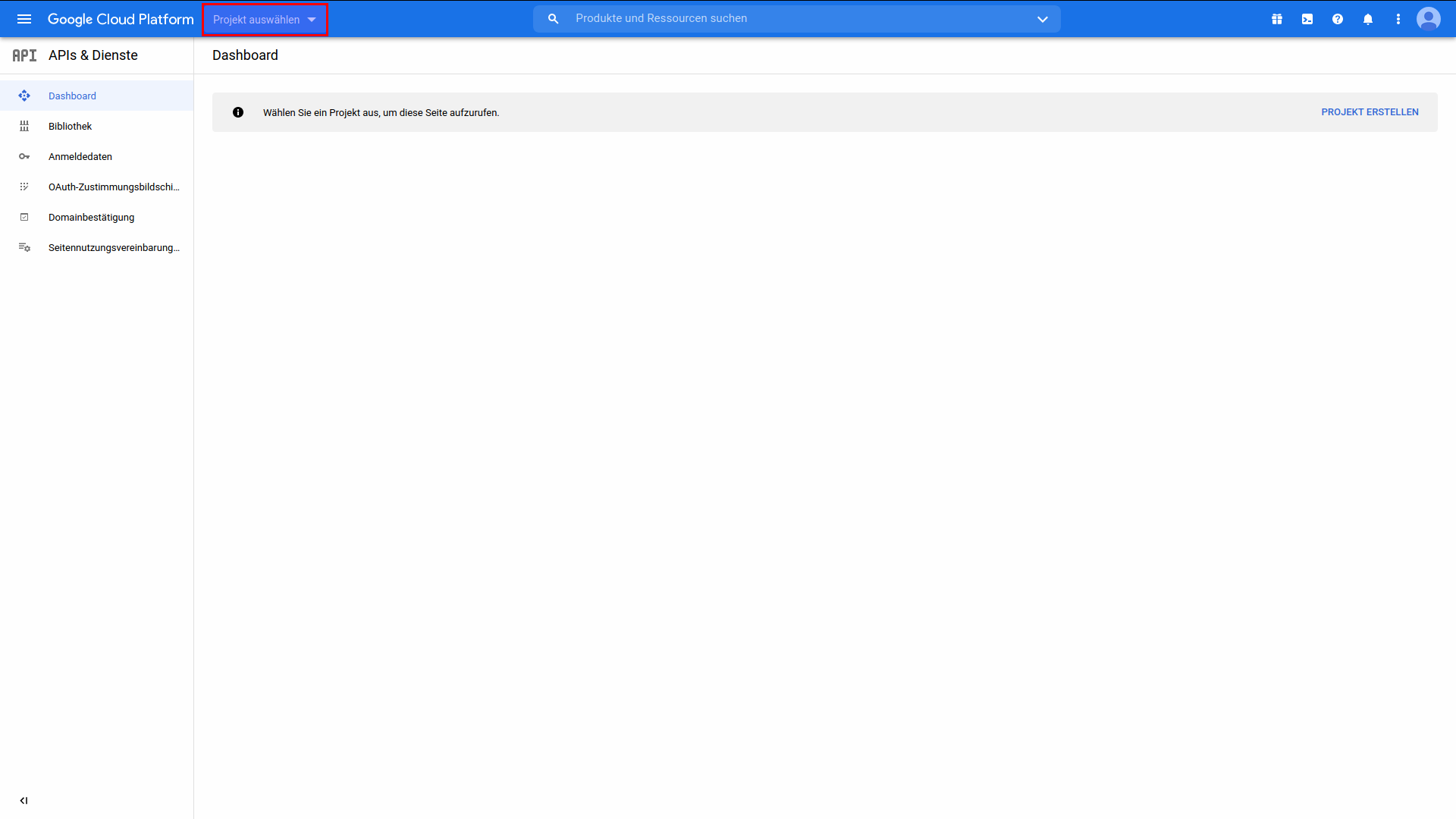Click PROJEKT ERSTELLEN button
The height and width of the screenshot is (819, 1456).
point(1370,112)
